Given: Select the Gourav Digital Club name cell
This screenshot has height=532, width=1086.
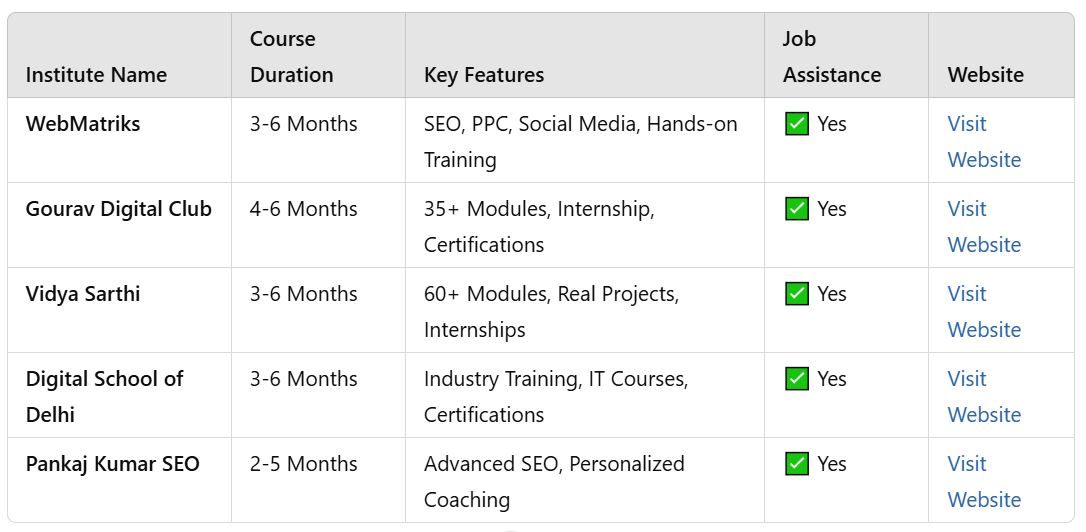Looking at the screenshot, I should 119,210.
